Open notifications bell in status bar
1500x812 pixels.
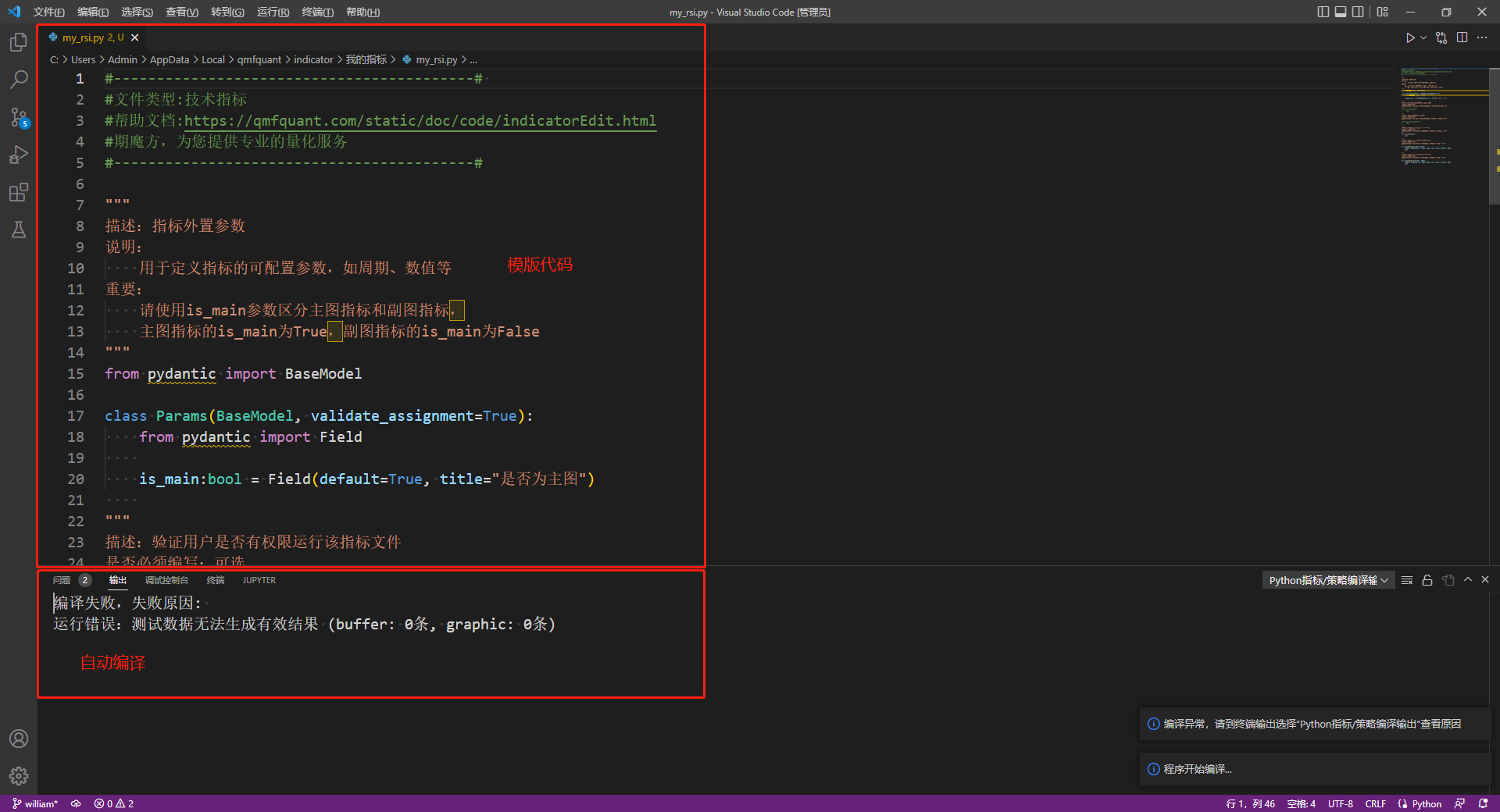tap(1483, 803)
